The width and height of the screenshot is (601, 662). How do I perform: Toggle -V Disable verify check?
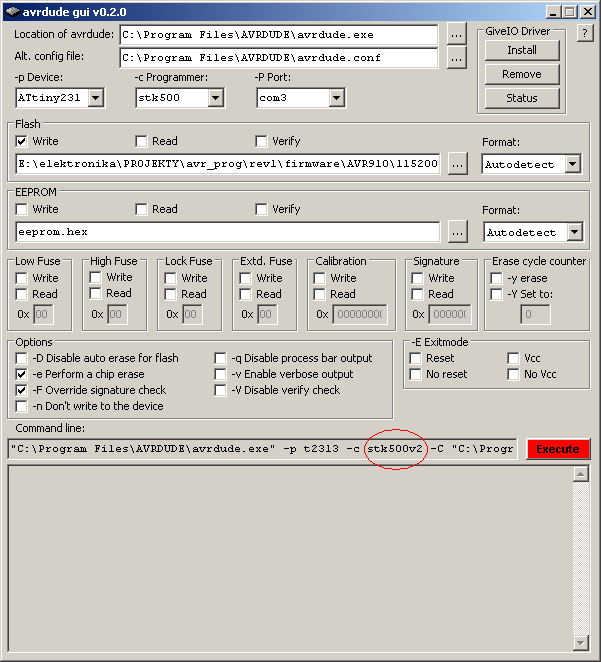coord(220,390)
